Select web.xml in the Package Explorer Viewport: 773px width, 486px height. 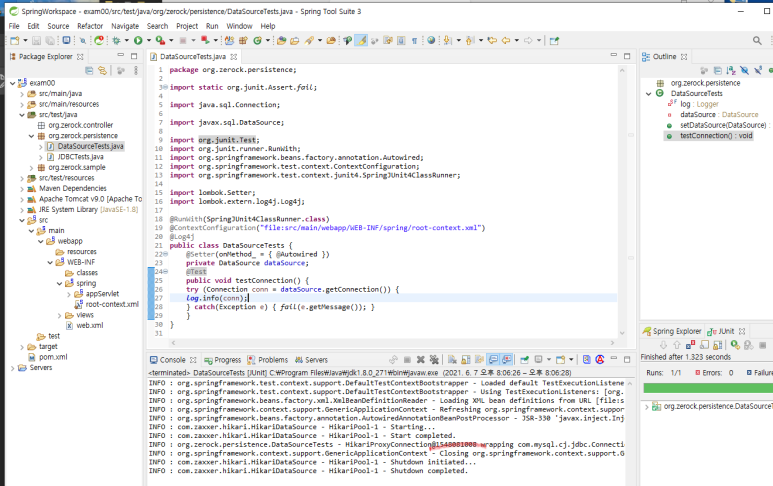[x=90, y=325]
